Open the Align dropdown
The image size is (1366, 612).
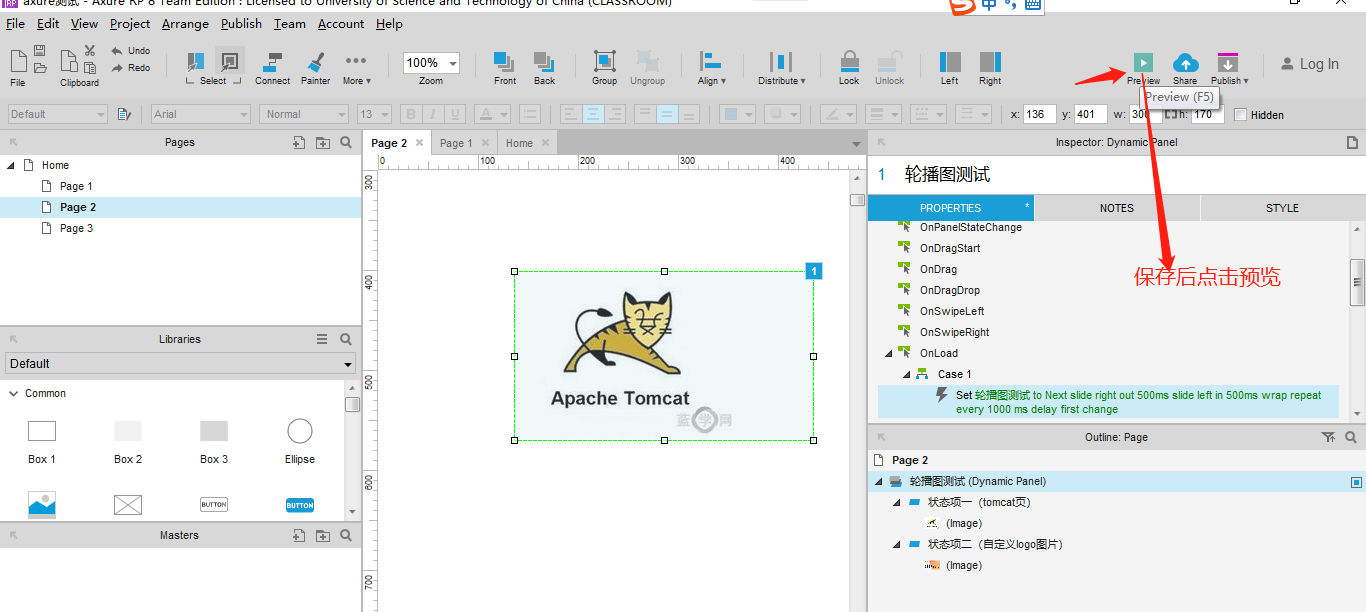[x=712, y=68]
